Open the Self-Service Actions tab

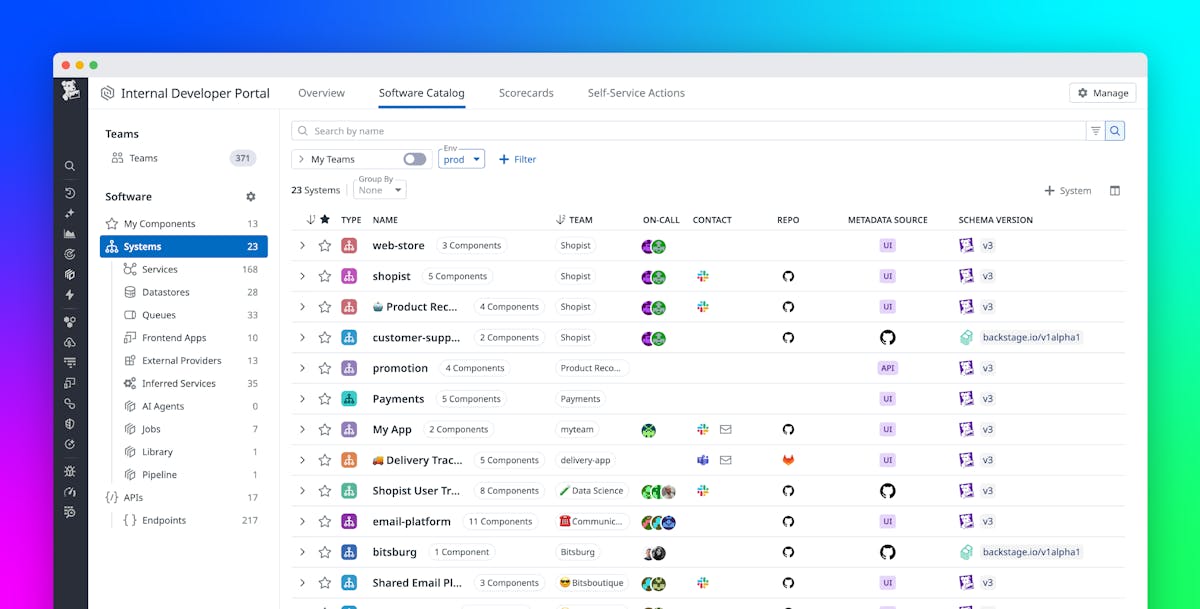(x=636, y=92)
